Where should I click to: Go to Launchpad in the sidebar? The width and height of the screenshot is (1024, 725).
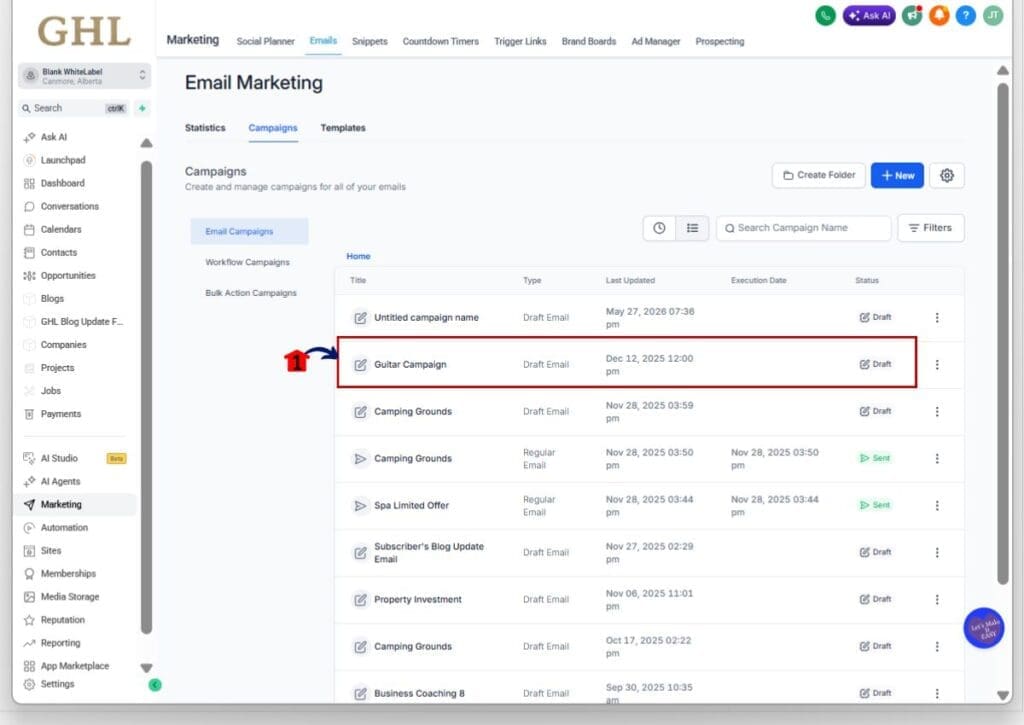pyautogui.click(x=63, y=160)
